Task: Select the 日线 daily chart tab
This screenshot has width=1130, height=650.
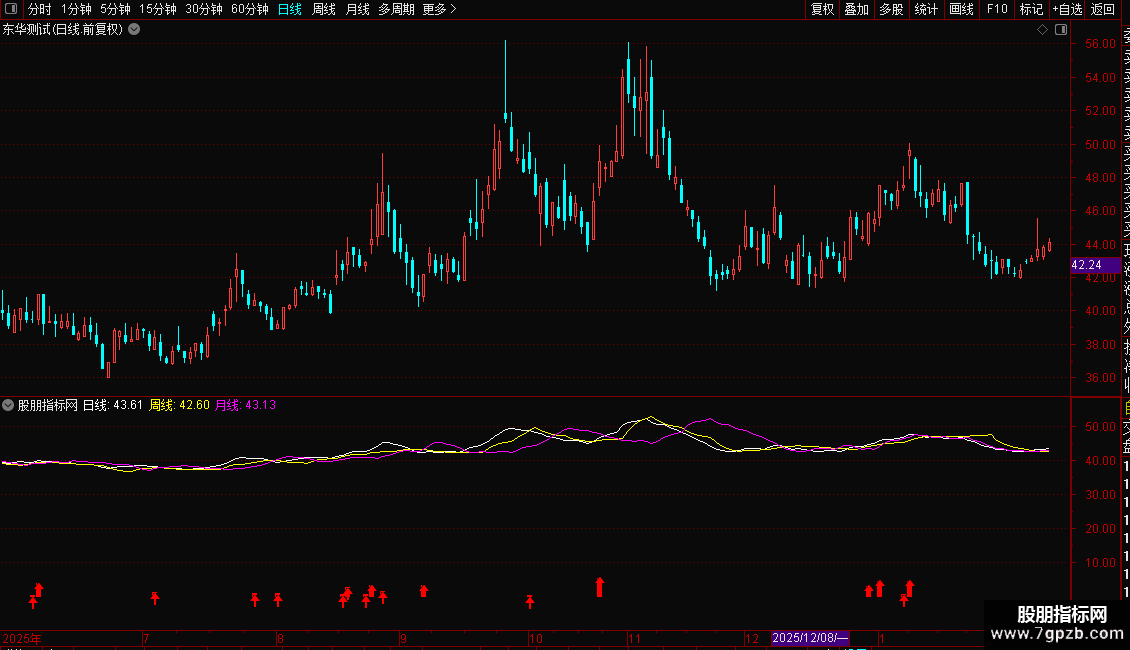Action: [x=290, y=9]
